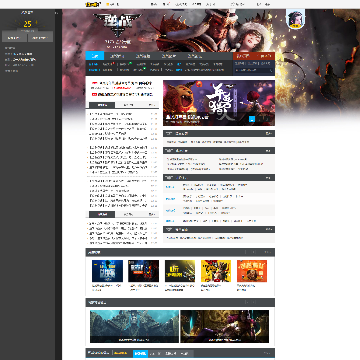360x360 pixels.
Task: Click the yellow site logo in top bar
Action: (93, 4)
